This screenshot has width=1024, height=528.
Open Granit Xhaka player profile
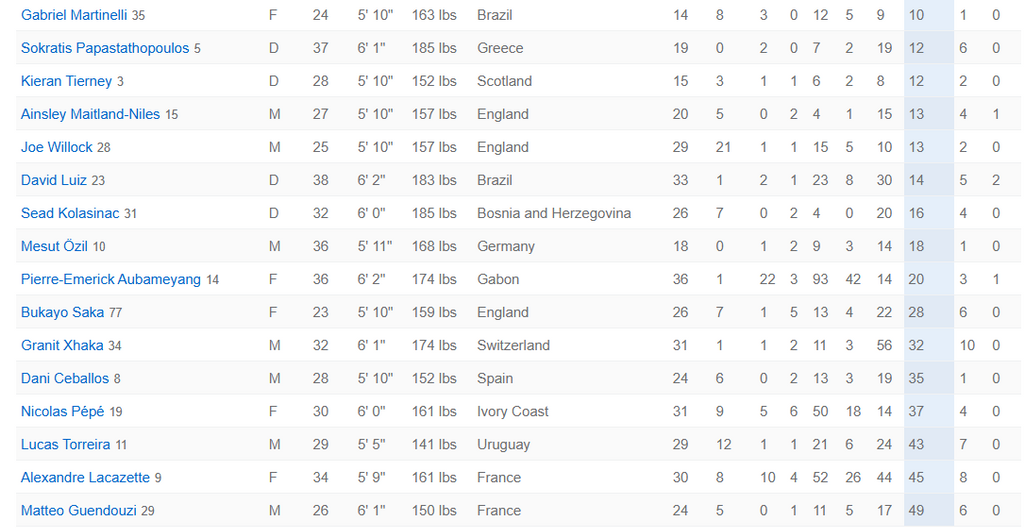[x=62, y=345]
